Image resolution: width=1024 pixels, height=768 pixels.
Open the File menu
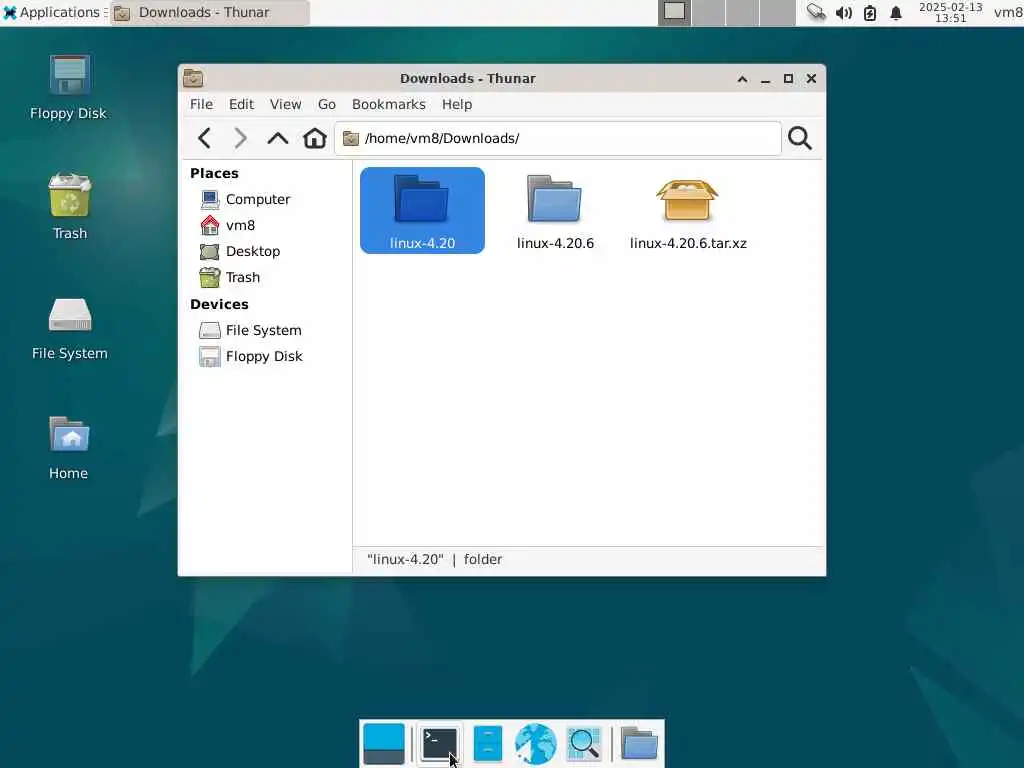pos(201,104)
